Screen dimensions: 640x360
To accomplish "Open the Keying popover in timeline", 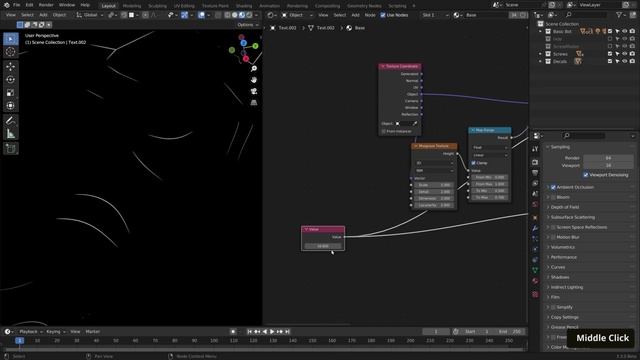I will tap(55, 332).
